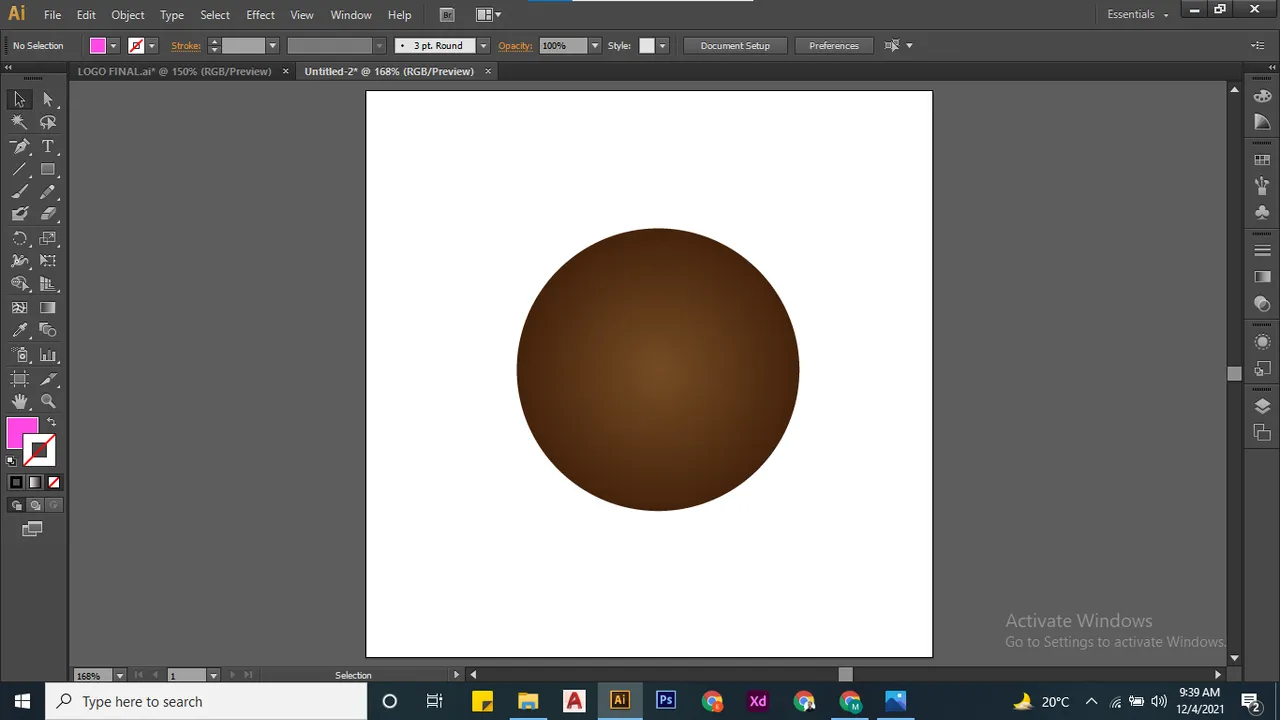Image resolution: width=1280 pixels, height=720 pixels.
Task: Set paint mode to Color
Action: [x=16, y=482]
